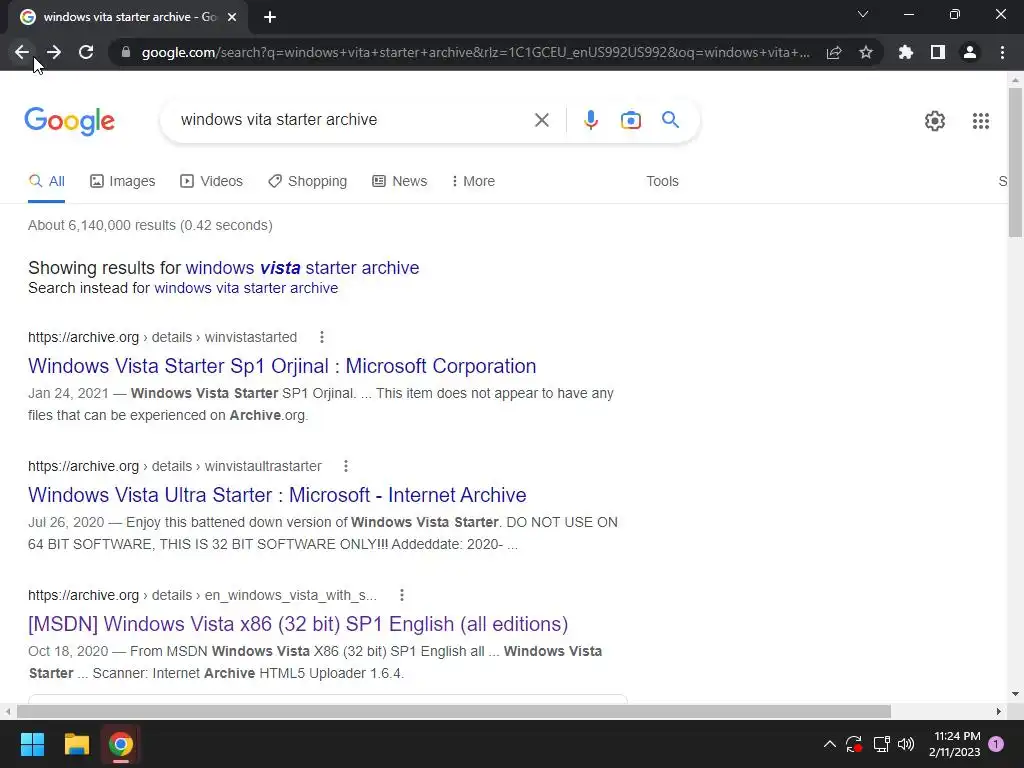Open Chrome's three-dot menu
Viewport: 1024px width, 768px height.
pos(1002,52)
